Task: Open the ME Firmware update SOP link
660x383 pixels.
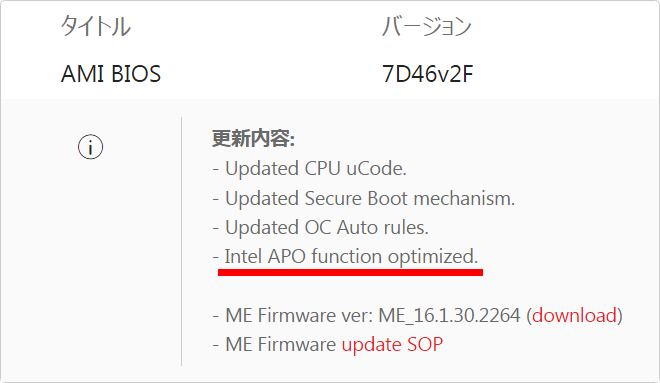Action: tap(392, 344)
